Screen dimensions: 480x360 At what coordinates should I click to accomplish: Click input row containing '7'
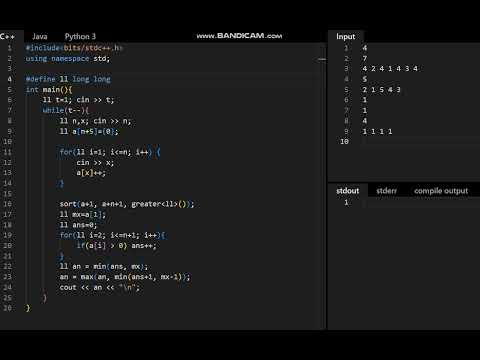click(365, 59)
